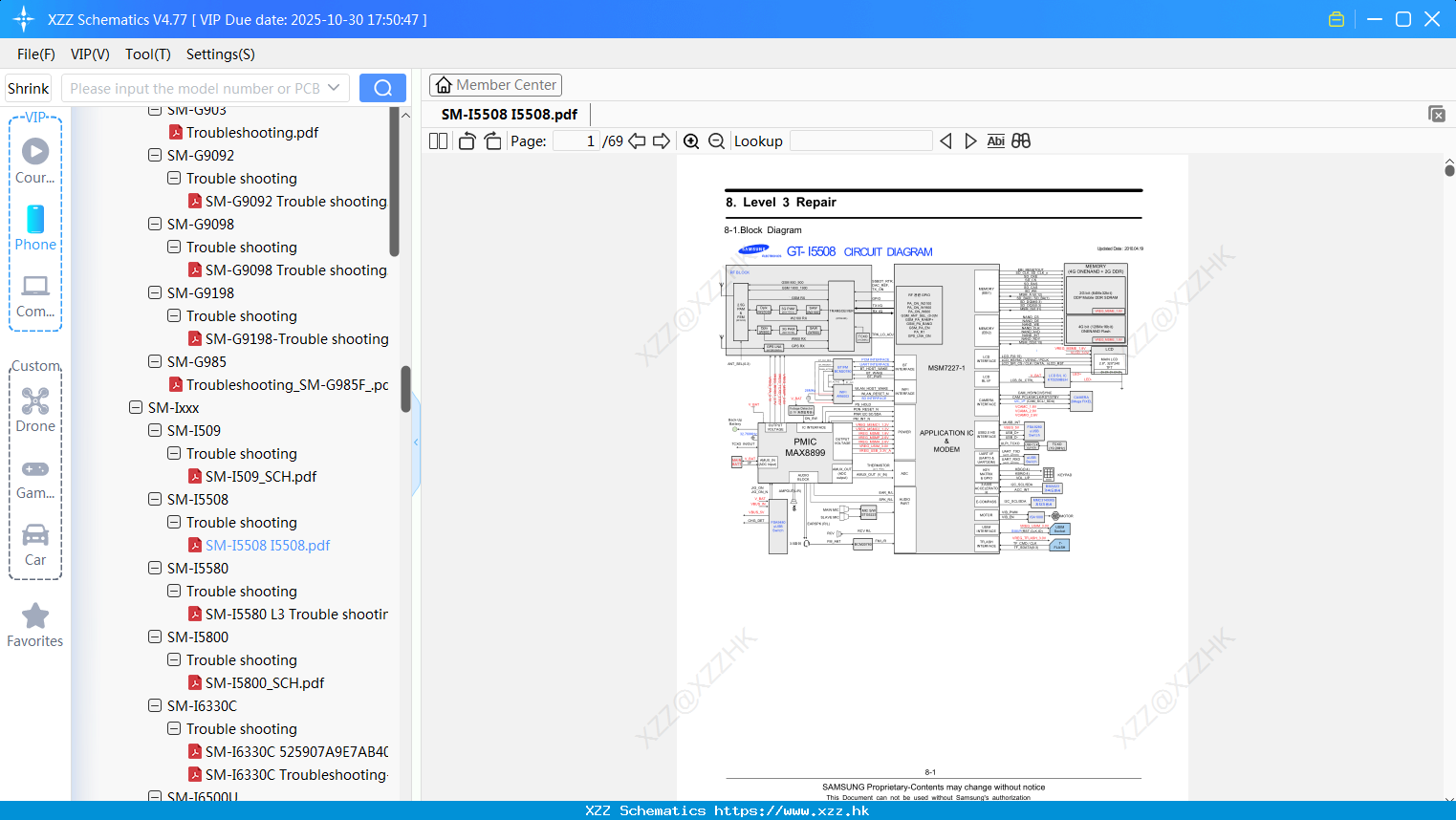The image size is (1456, 820).
Task: Open Troubleshooting_SM-G985F file
Action: point(279,384)
